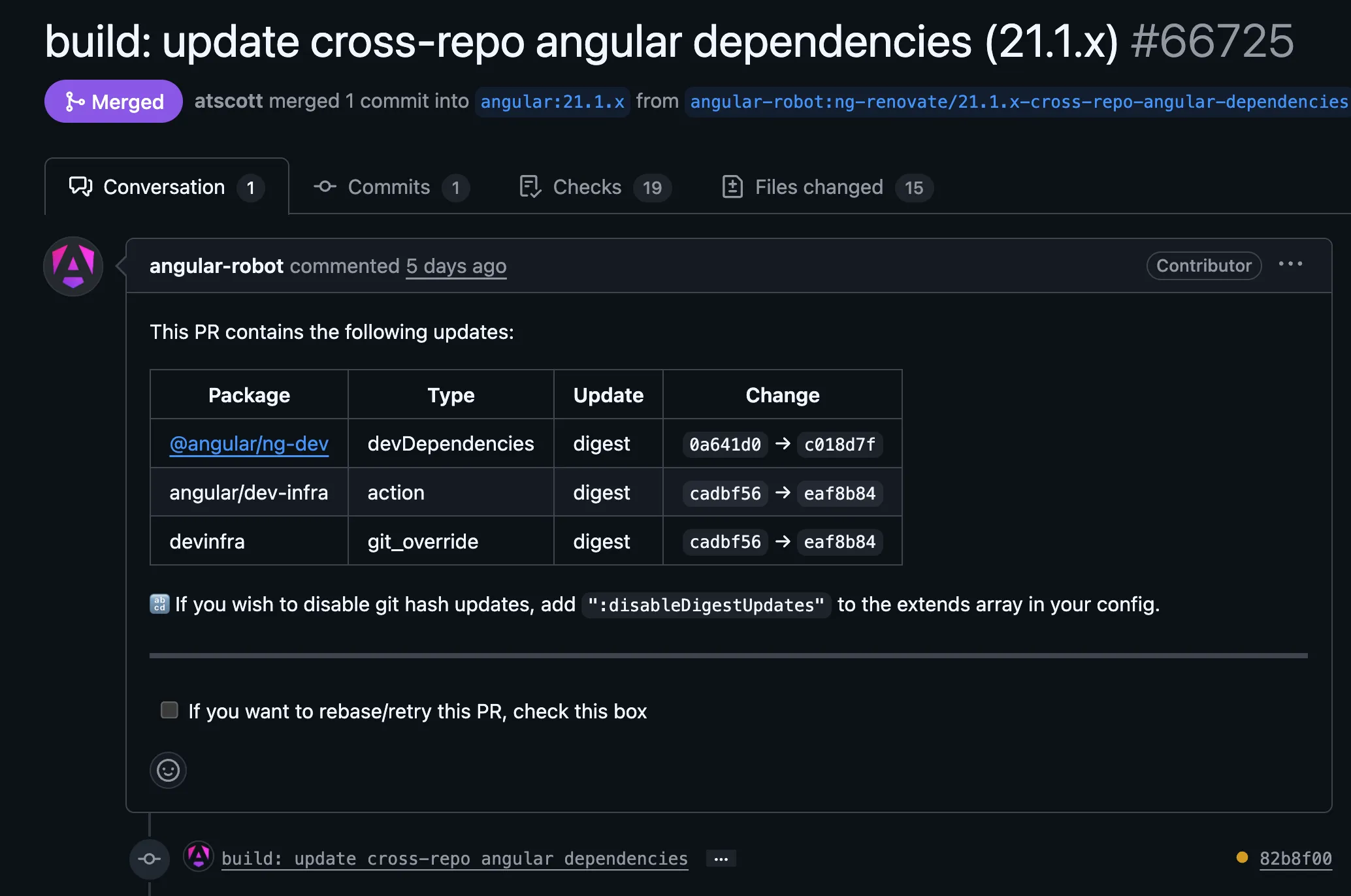The width and height of the screenshot is (1351, 896).
Task: Click the small angular-robot avatar on the commit row
Action: pos(199,856)
